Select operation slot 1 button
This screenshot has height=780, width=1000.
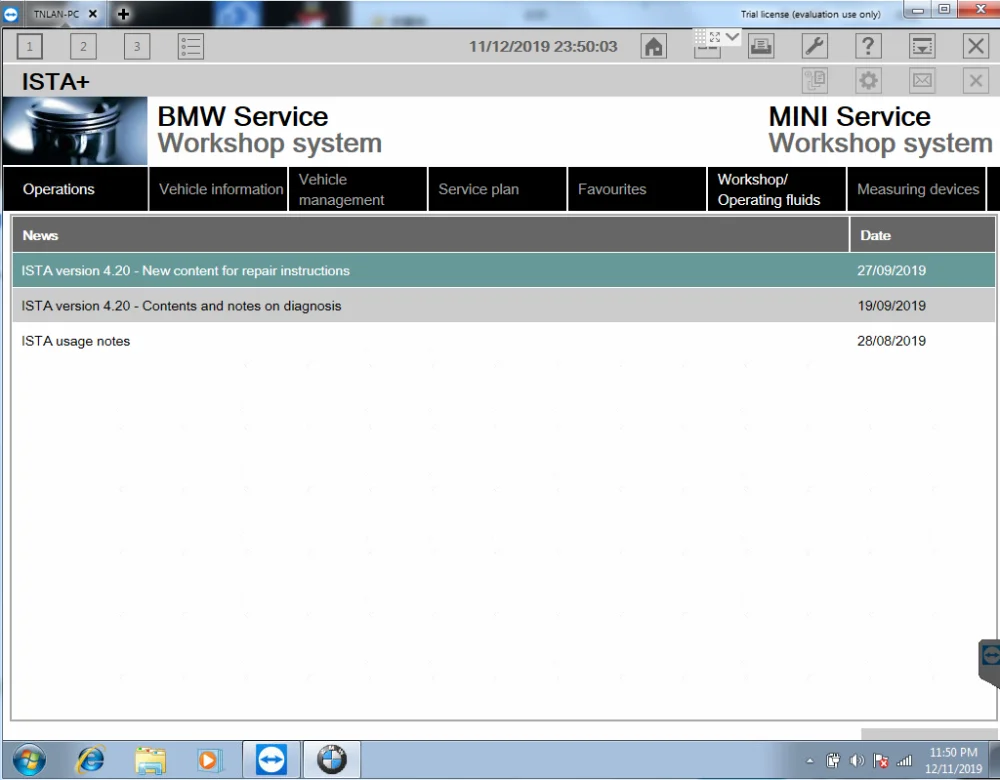pyautogui.click(x=29, y=47)
